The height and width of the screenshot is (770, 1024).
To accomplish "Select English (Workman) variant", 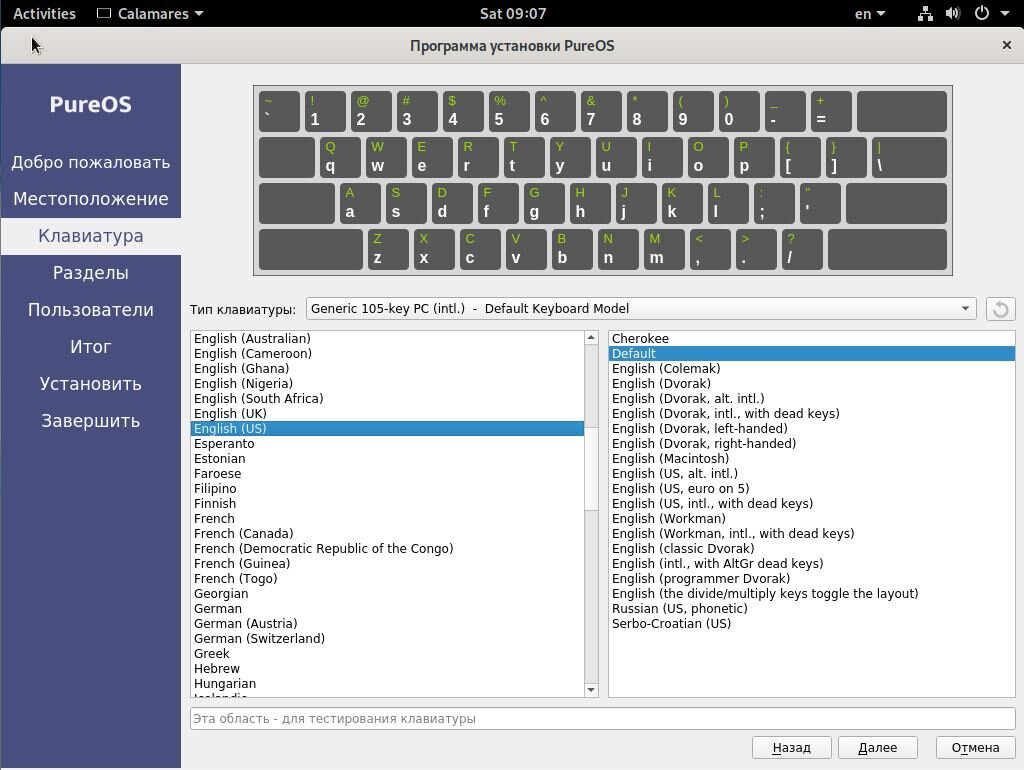I will click(x=812, y=519).
